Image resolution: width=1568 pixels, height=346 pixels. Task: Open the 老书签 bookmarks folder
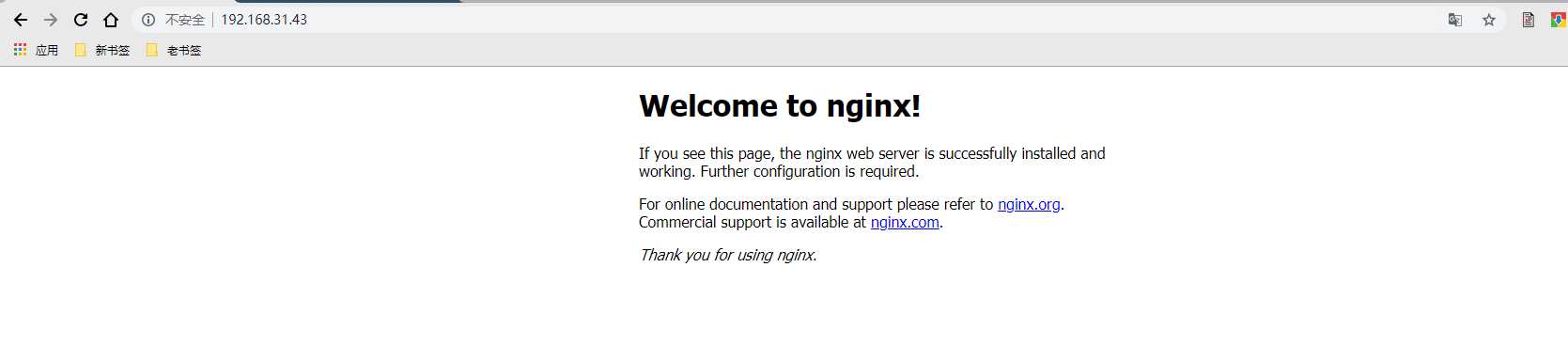point(174,50)
